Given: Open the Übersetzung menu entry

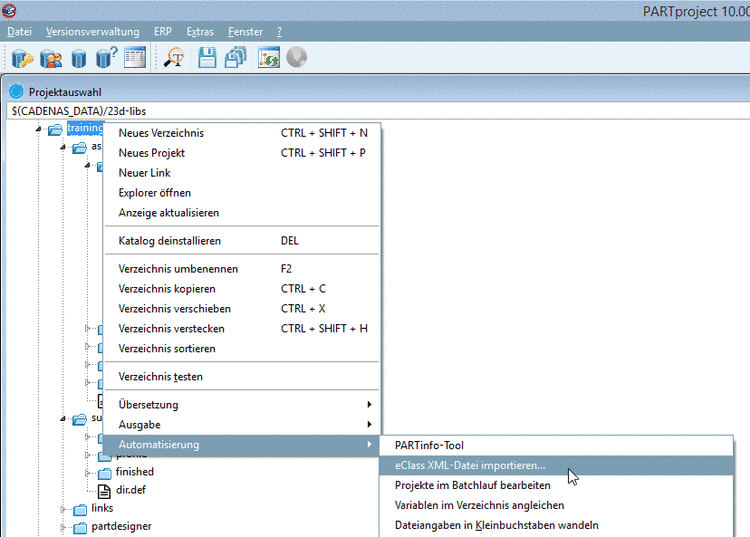Looking at the screenshot, I should (x=242, y=405).
